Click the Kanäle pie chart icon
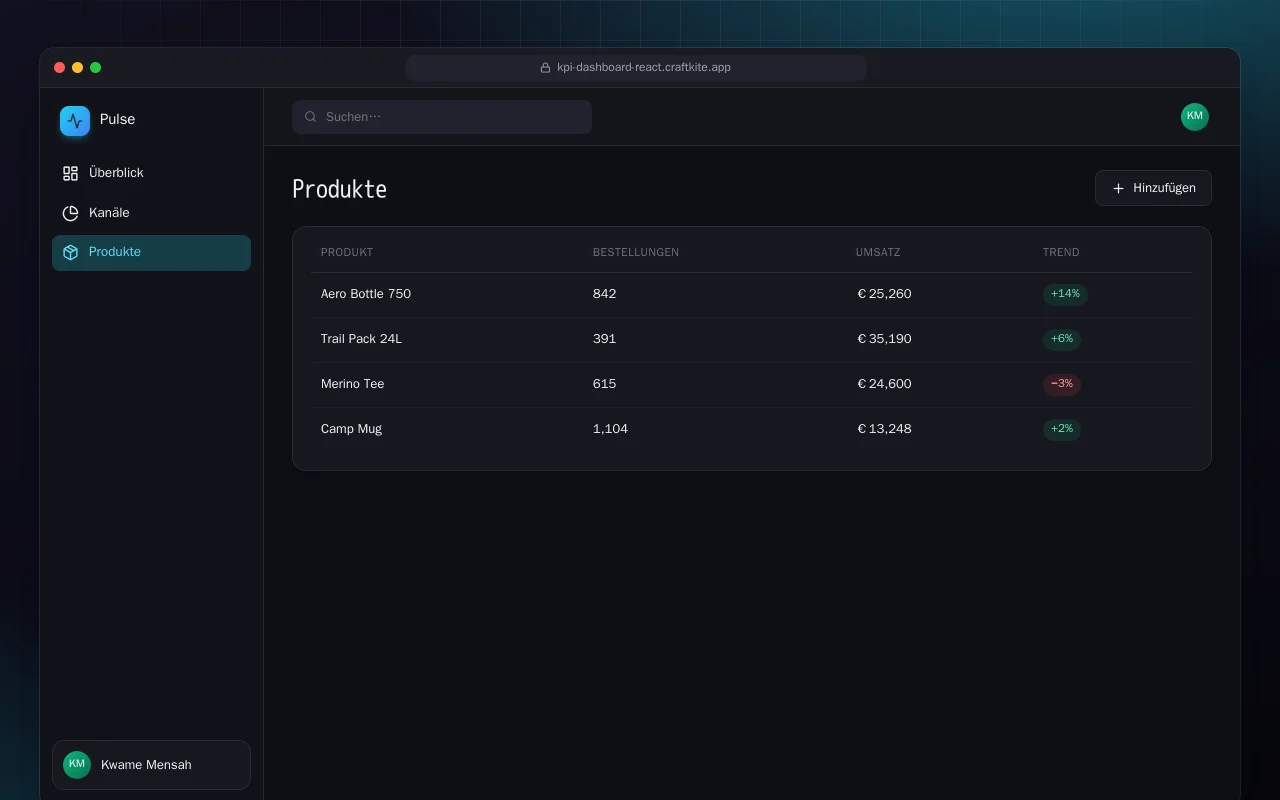The height and width of the screenshot is (800, 1280). [70, 213]
